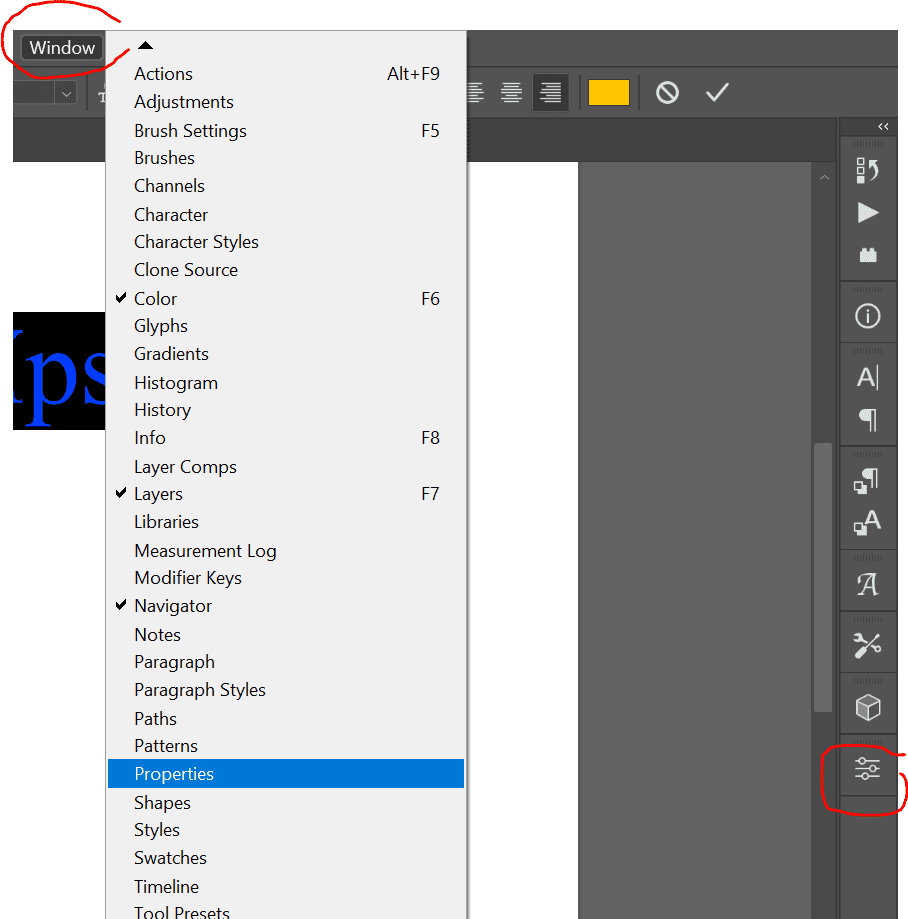Commit current text edits
Screen dimensions: 908x919
(x=717, y=92)
